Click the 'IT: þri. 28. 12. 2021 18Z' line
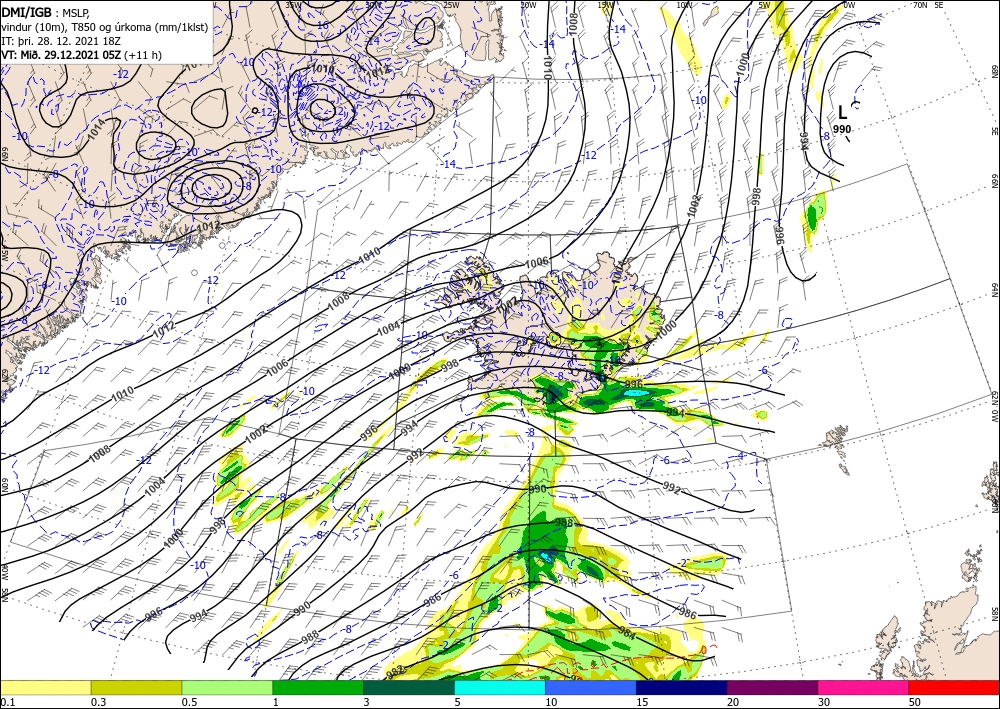 pyautogui.click(x=62, y=41)
